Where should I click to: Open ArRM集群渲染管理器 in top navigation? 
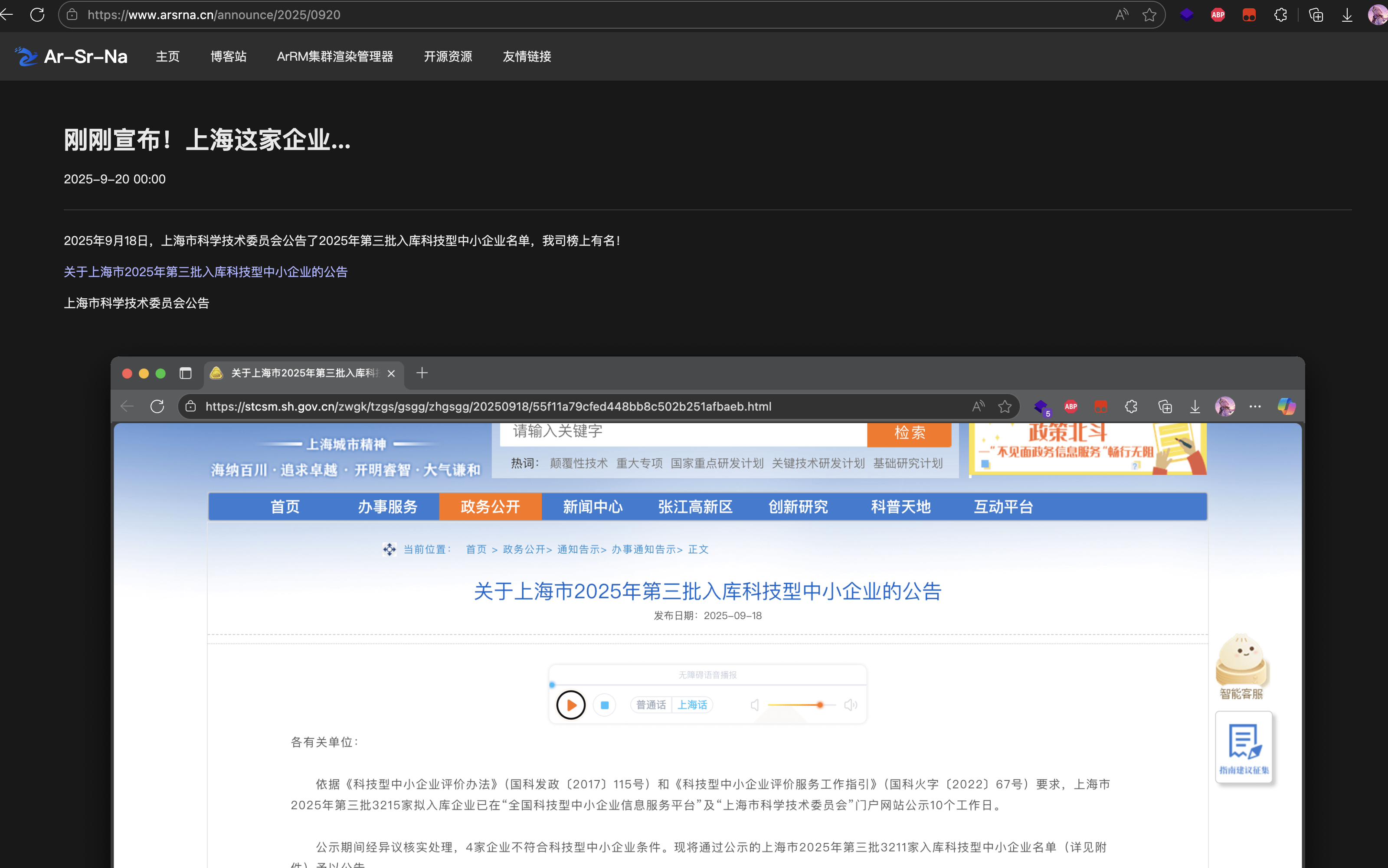(335, 56)
